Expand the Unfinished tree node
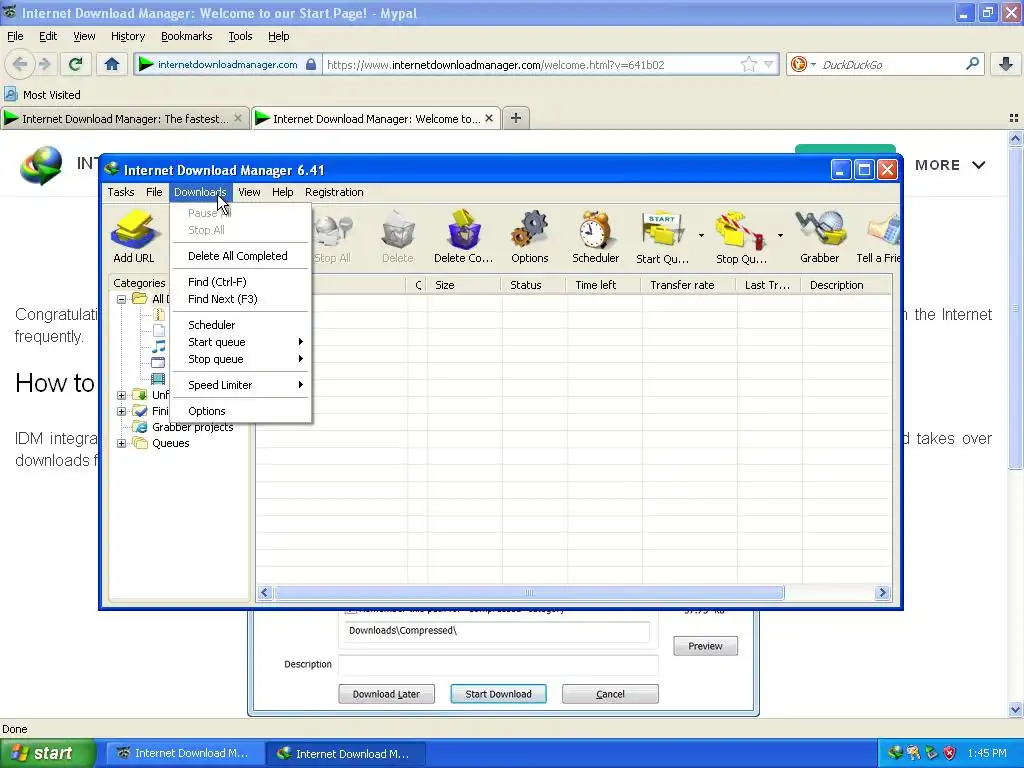Viewport: 1024px width, 768px height. click(121, 395)
